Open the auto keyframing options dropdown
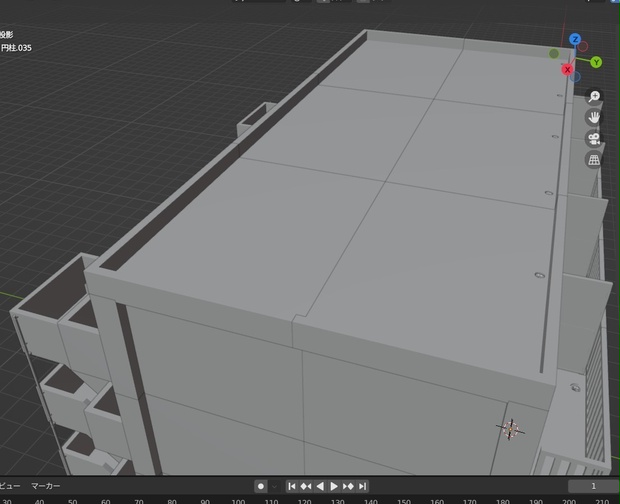Screen dimensions: 620x504 coord(274,486)
